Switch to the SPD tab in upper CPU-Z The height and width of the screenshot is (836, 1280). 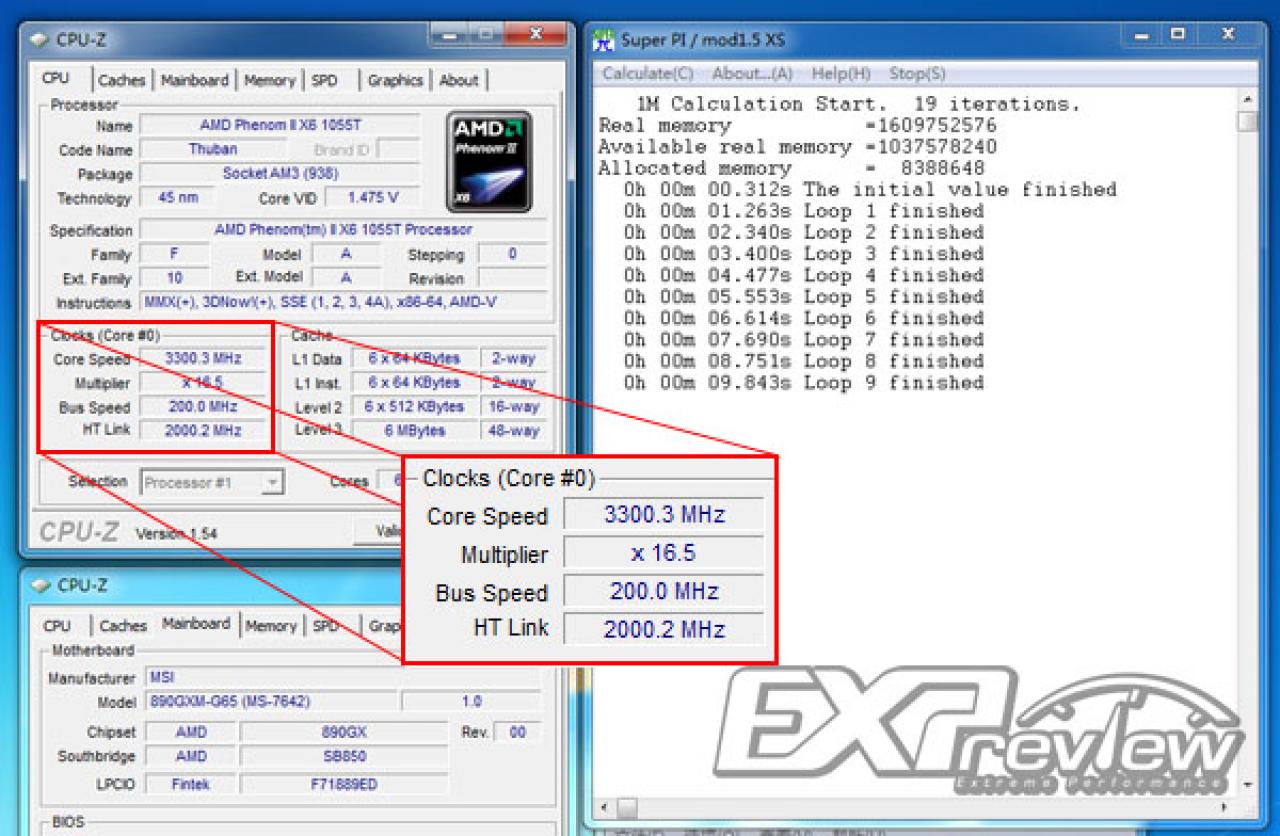[325, 81]
